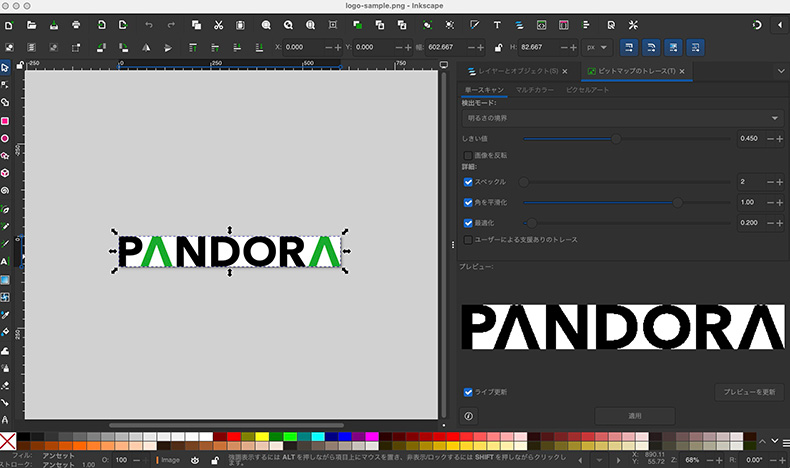The height and width of the screenshot is (468, 790).
Task: Select the Star/Polygon tool
Action: coord(5,156)
